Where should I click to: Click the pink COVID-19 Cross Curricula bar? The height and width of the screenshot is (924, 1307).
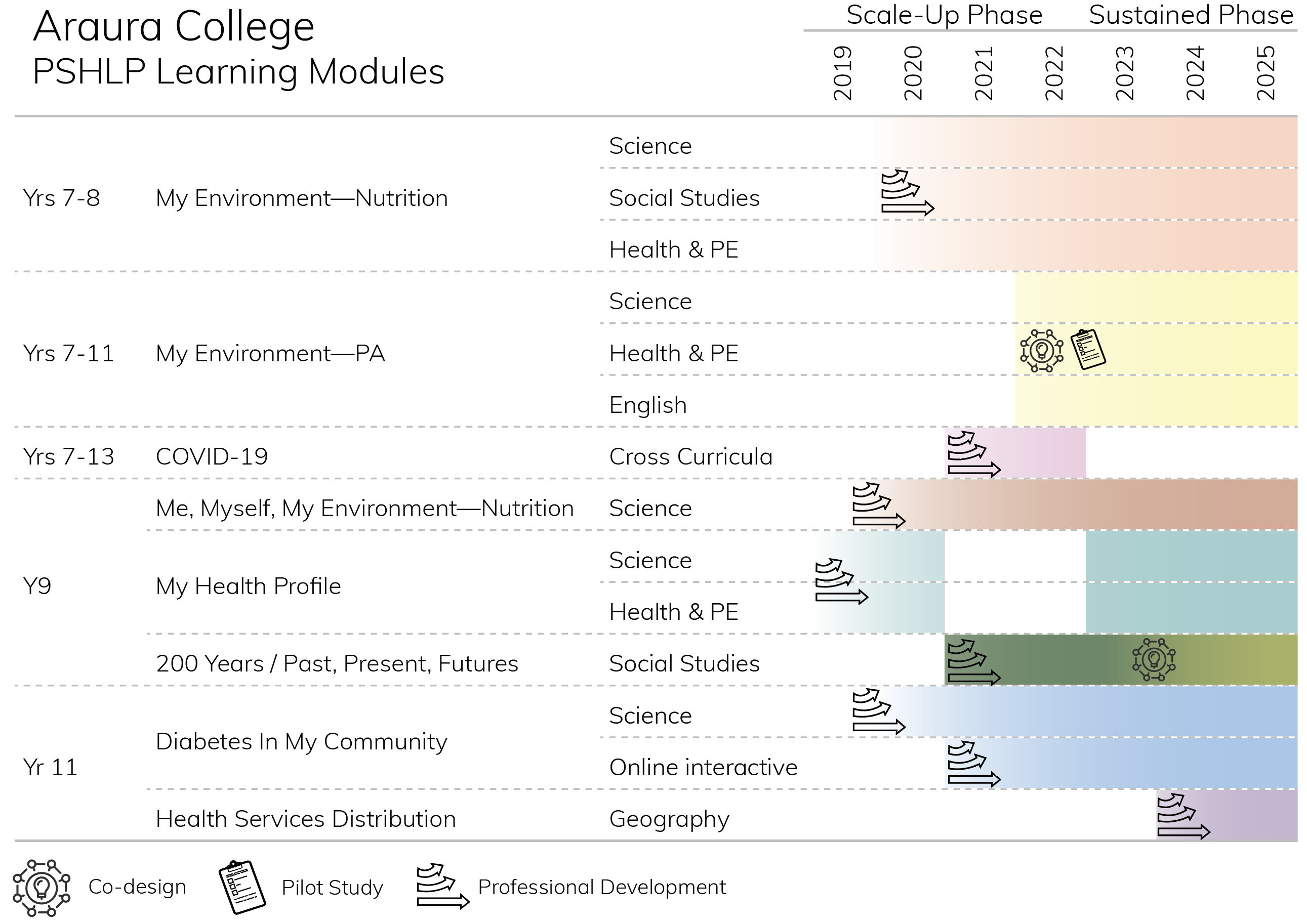(1015, 453)
